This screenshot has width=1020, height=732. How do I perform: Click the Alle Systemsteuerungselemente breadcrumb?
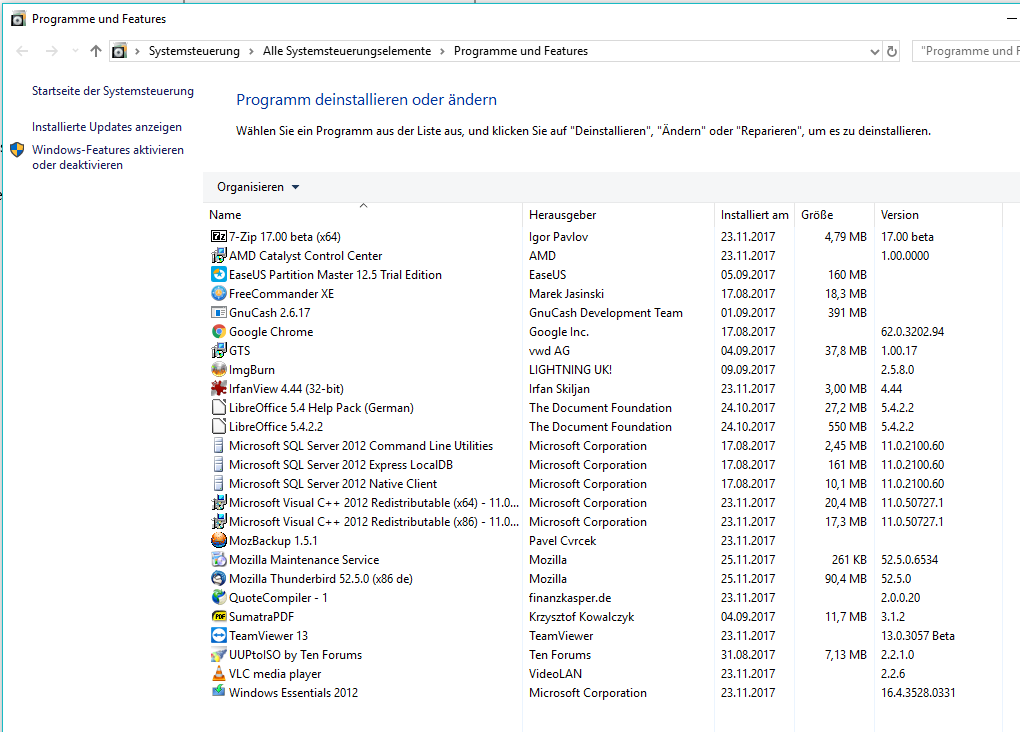point(347,51)
